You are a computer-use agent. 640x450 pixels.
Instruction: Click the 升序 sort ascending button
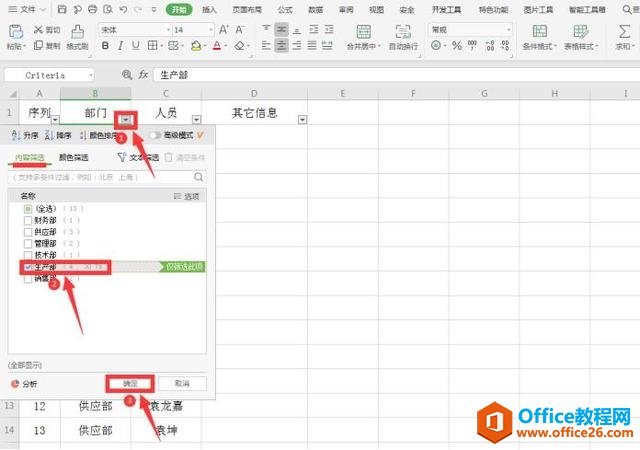click(24, 135)
